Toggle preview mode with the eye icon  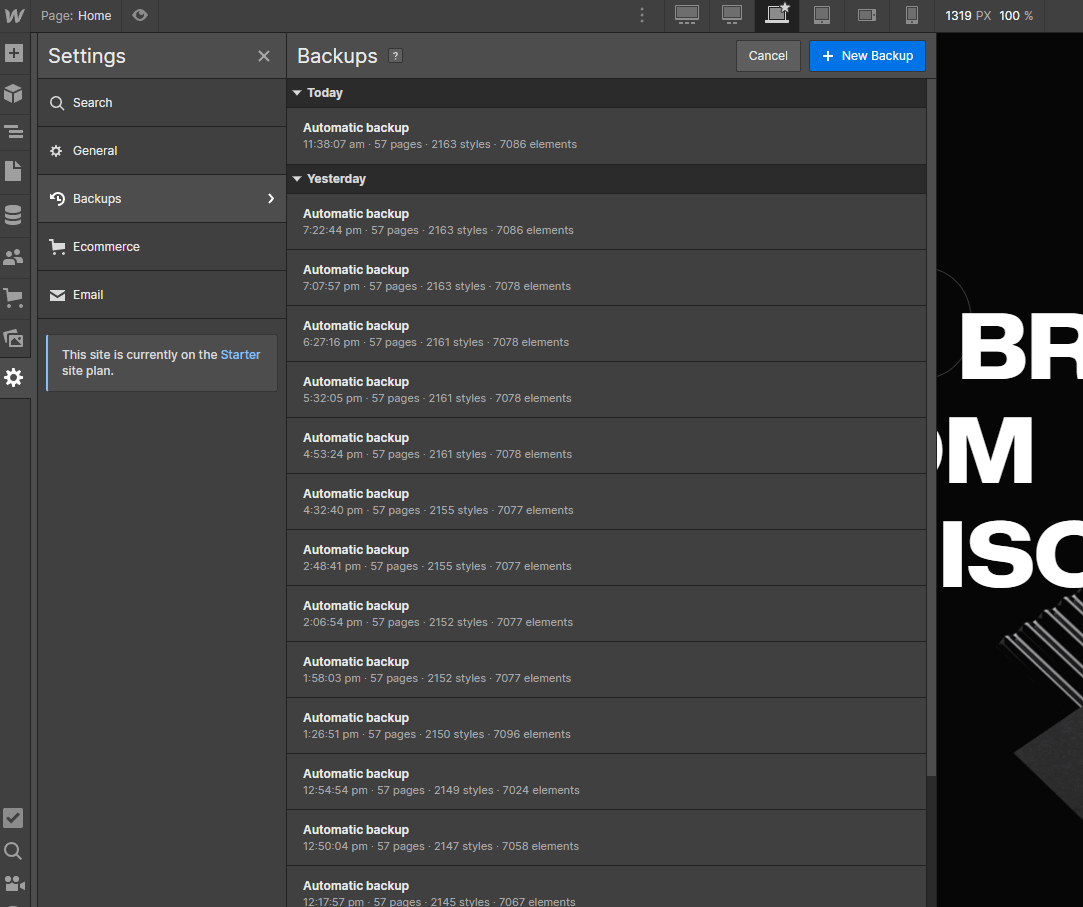[140, 16]
